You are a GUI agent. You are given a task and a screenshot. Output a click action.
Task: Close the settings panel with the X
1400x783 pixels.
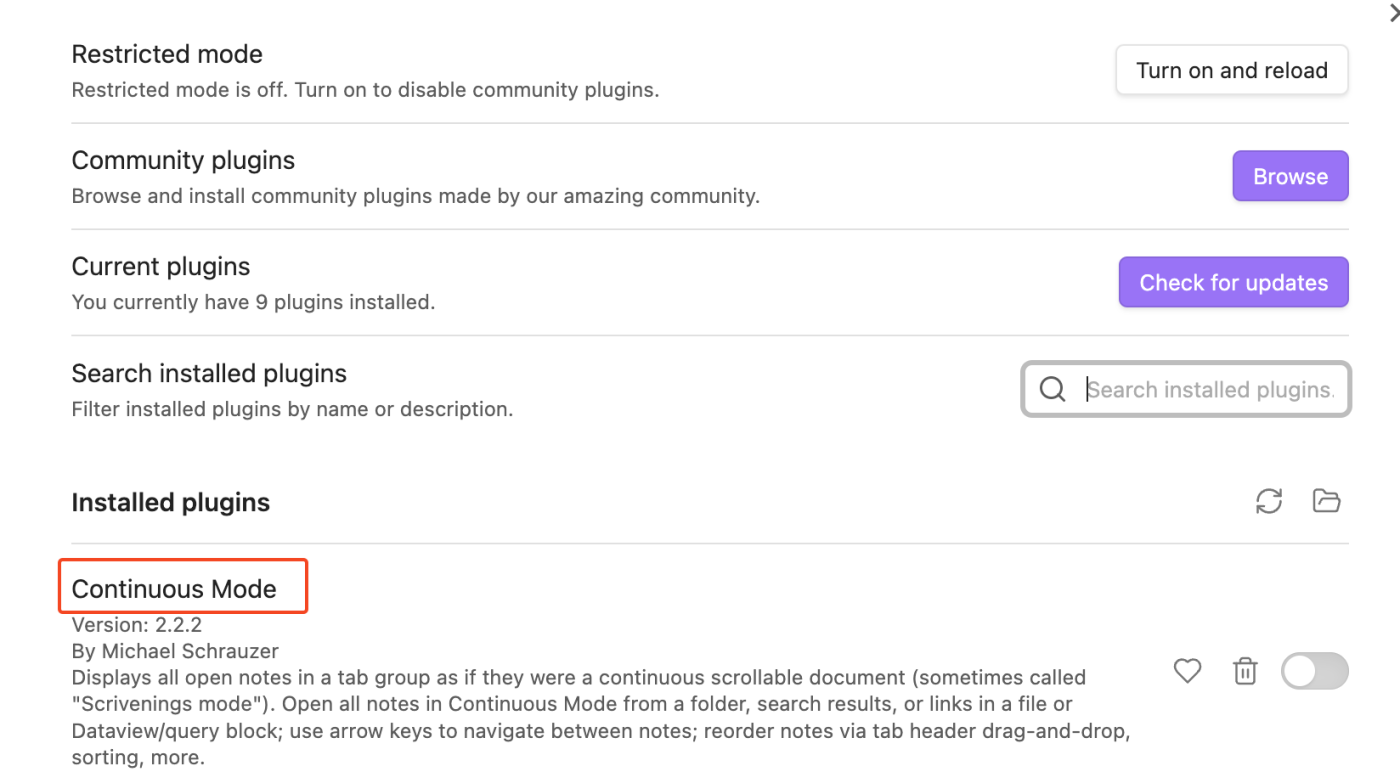coord(1393,14)
